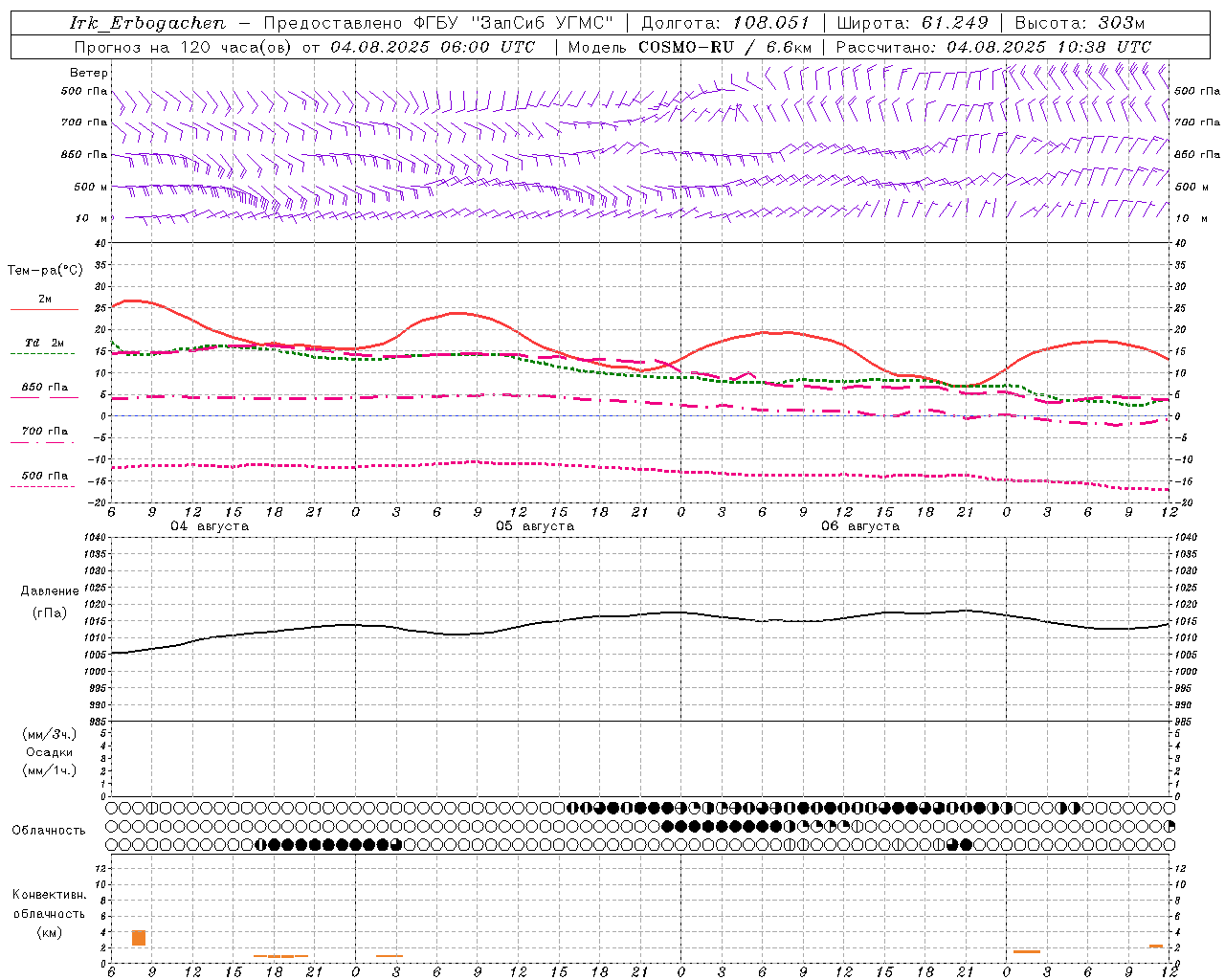
Task: Select the 06 августа date label
Action: tap(860, 526)
